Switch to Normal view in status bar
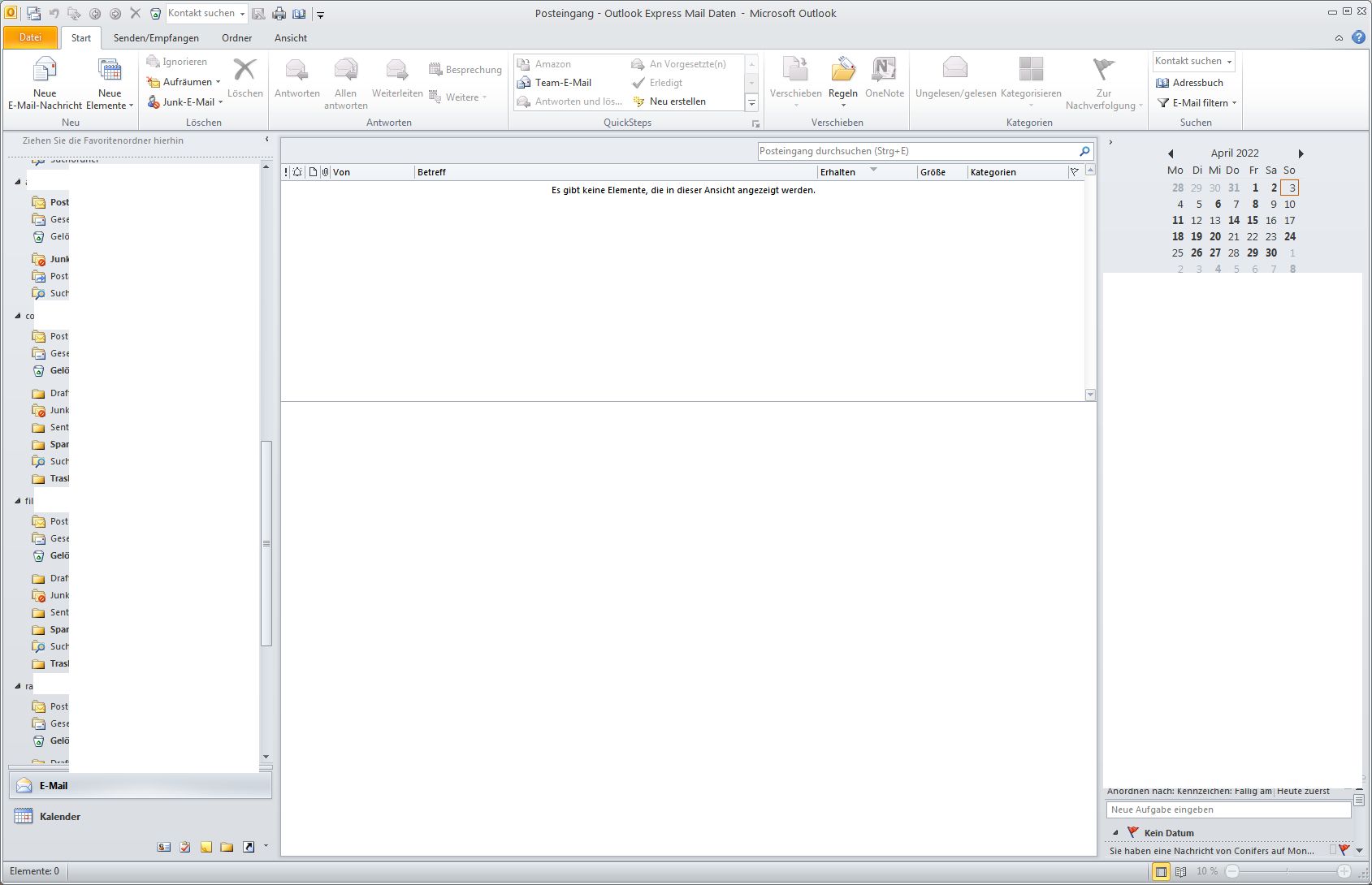 click(x=1162, y=871)
